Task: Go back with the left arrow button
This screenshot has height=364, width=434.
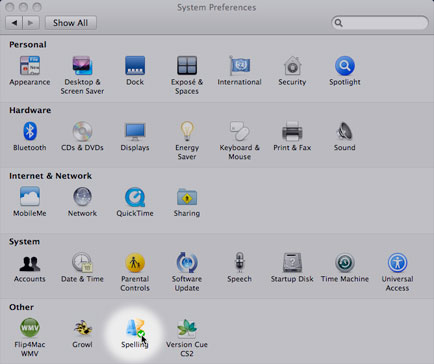Action: coord(14,23)
